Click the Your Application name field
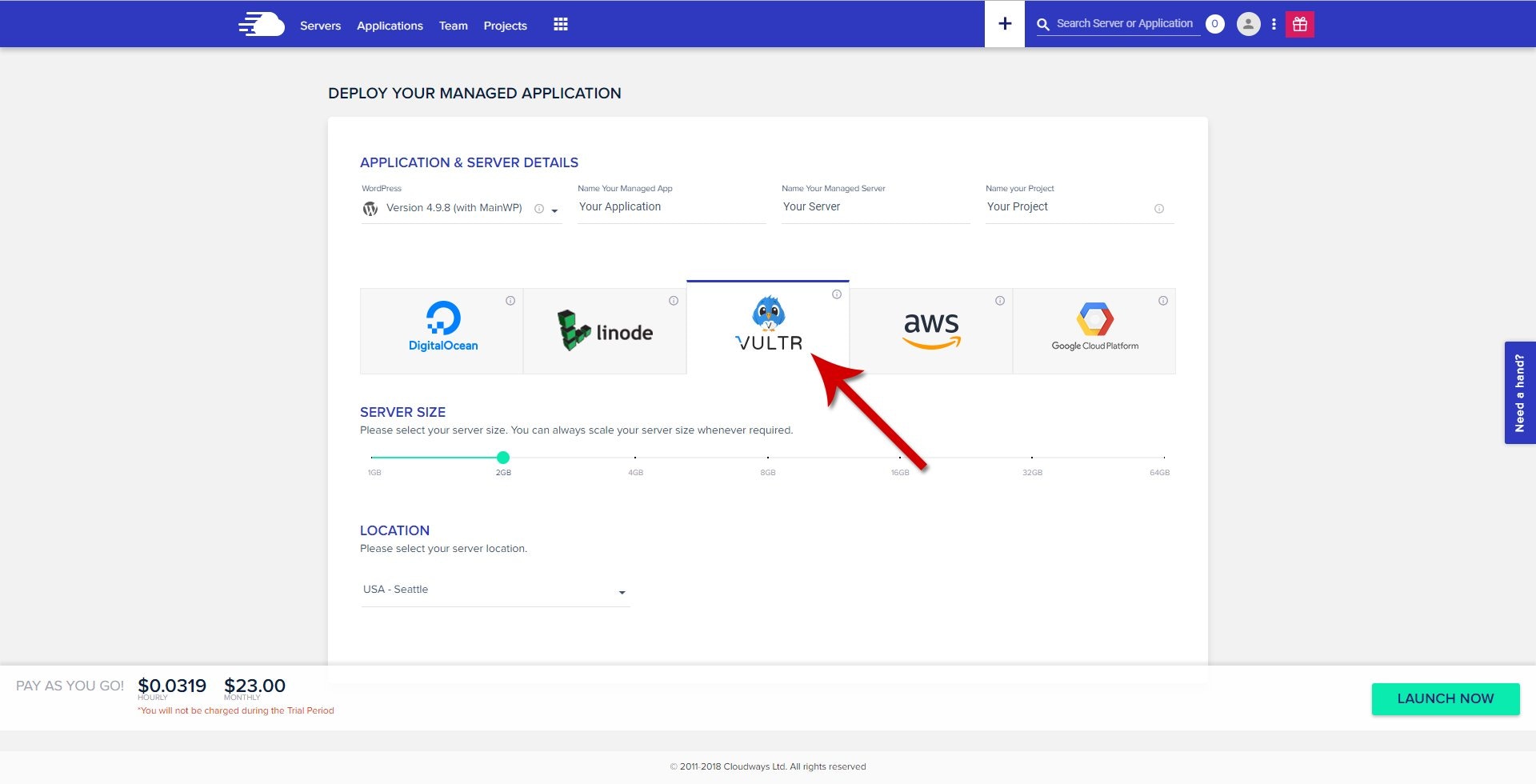The image size is (1536, 784). [x=670, y=206]
